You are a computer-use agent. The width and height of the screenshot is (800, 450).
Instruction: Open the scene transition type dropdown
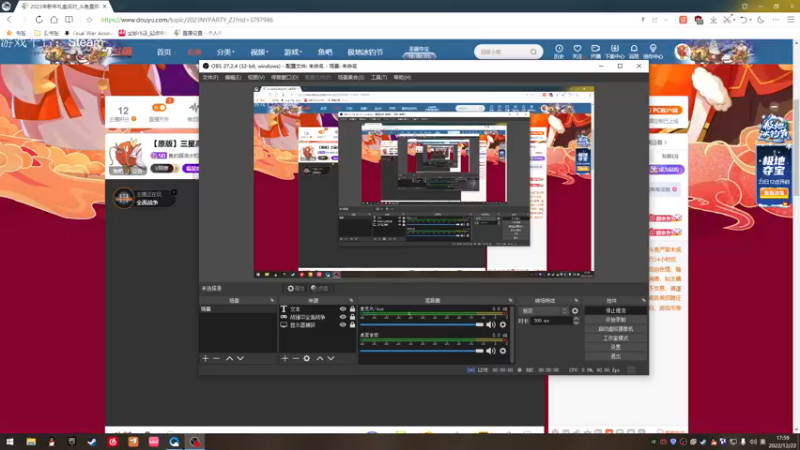point(544,311)
